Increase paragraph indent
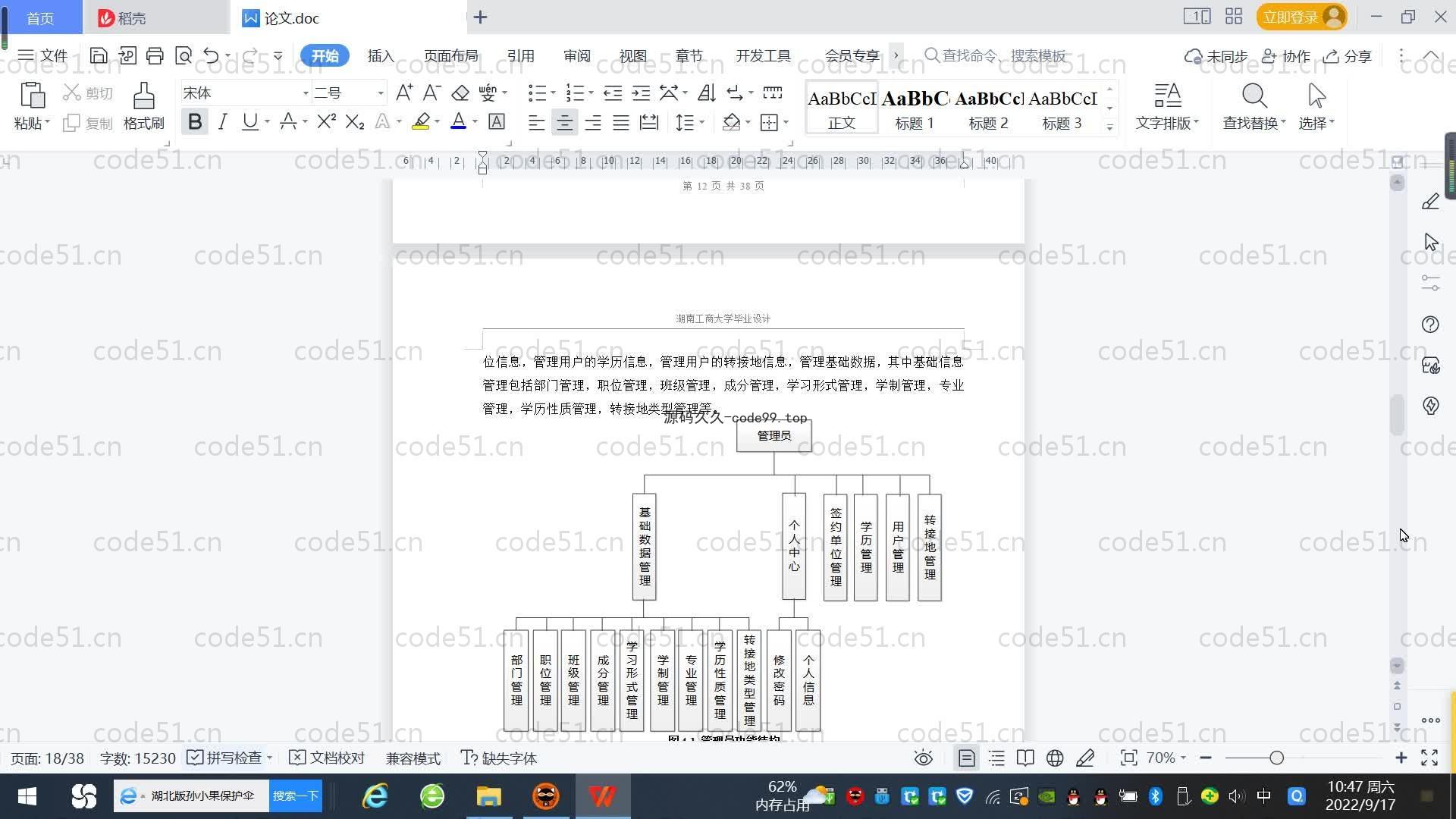Screen dimensions: 1456x819 [x=641, y=93]
